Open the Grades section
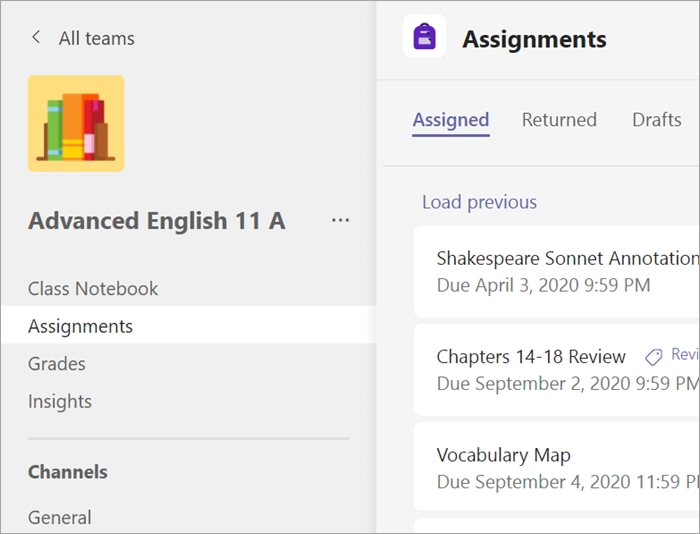Viewport: 700px width, 534px height. 57,364
